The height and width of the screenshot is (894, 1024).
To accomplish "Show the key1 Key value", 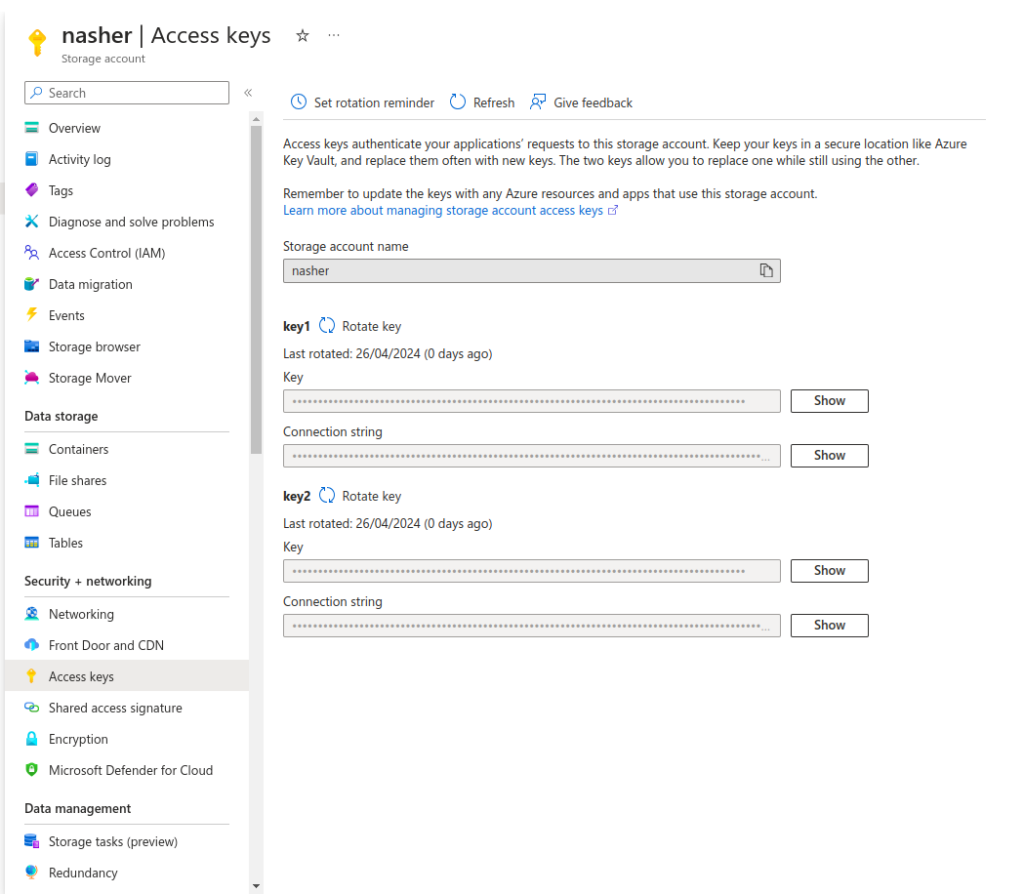I will click(829, 401).
